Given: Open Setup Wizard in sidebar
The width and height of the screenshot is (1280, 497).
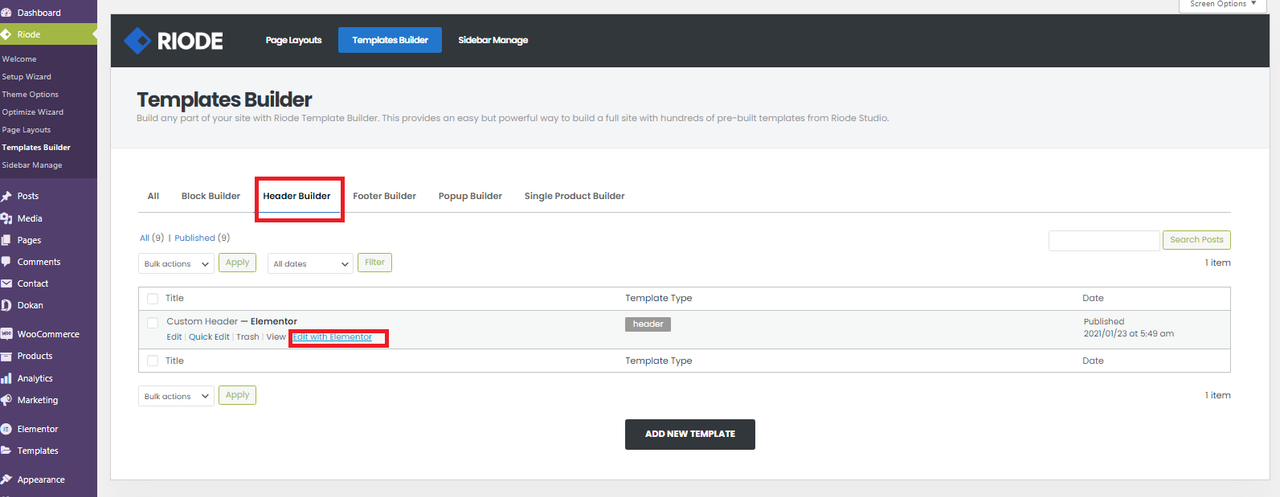Looking at the screenshot, I should [27, 77].
